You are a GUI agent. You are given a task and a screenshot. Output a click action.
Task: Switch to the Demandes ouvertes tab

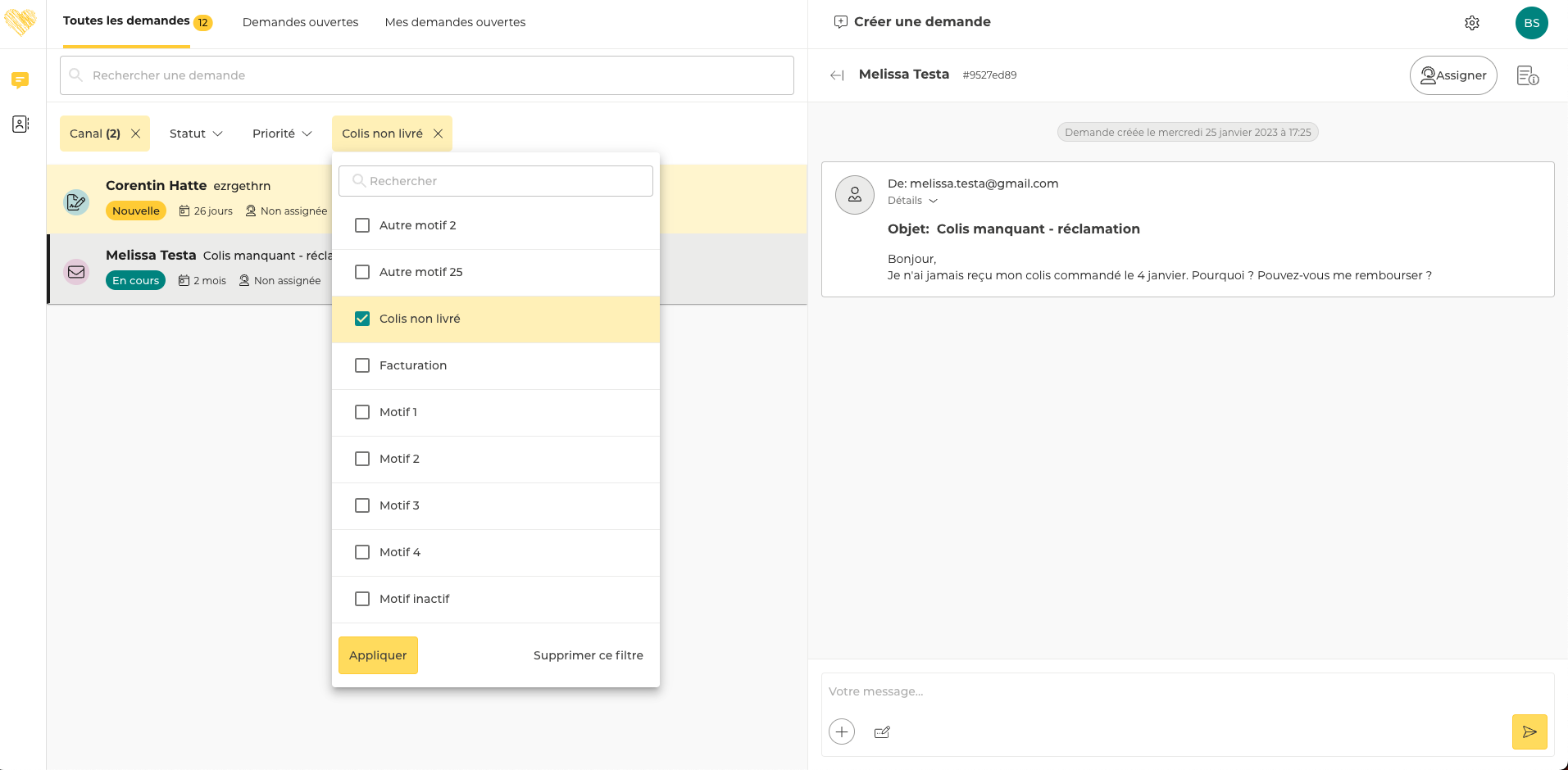[x=300, y=22]
